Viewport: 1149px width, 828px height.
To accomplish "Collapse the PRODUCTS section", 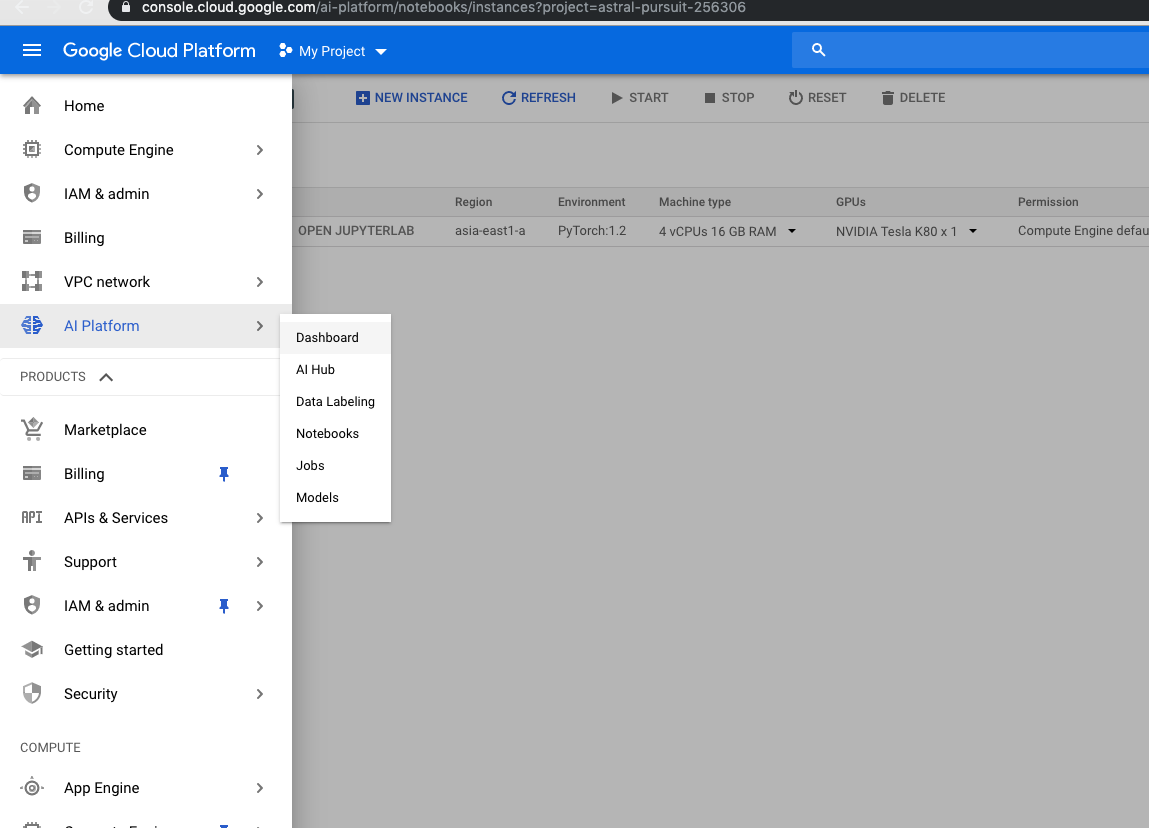I will click(106, 377).
